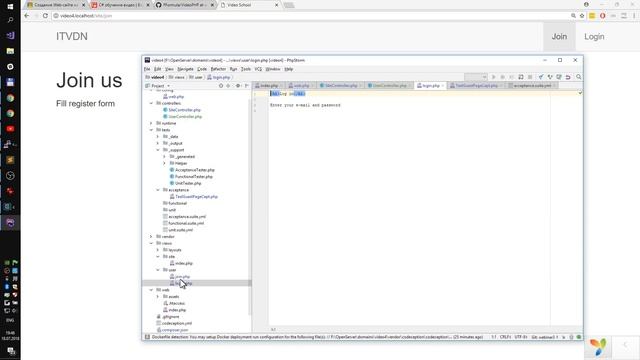Click the Undo/Revert arrow icon in PhpStorm toolbar
Viewport: 640px width, 360px height.
[568, 77]
